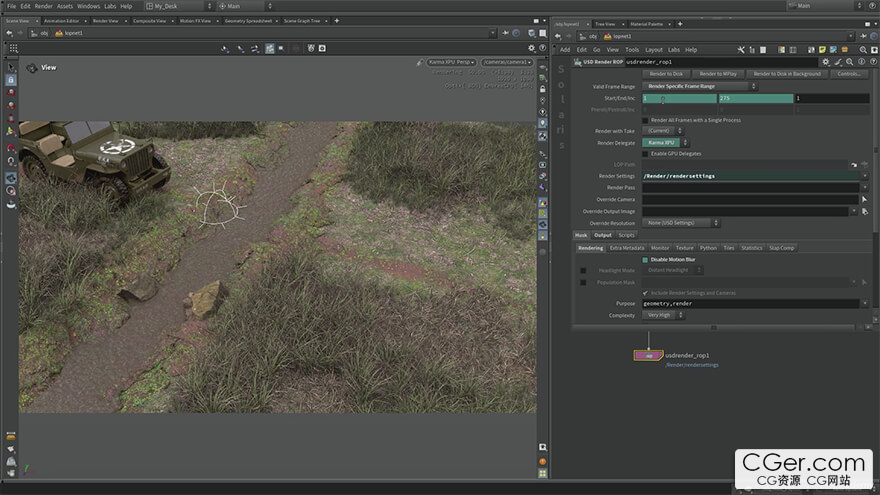Viewport: 880px width, 495px height.
Task: Click the parameter help question icon
Action: 873,62
